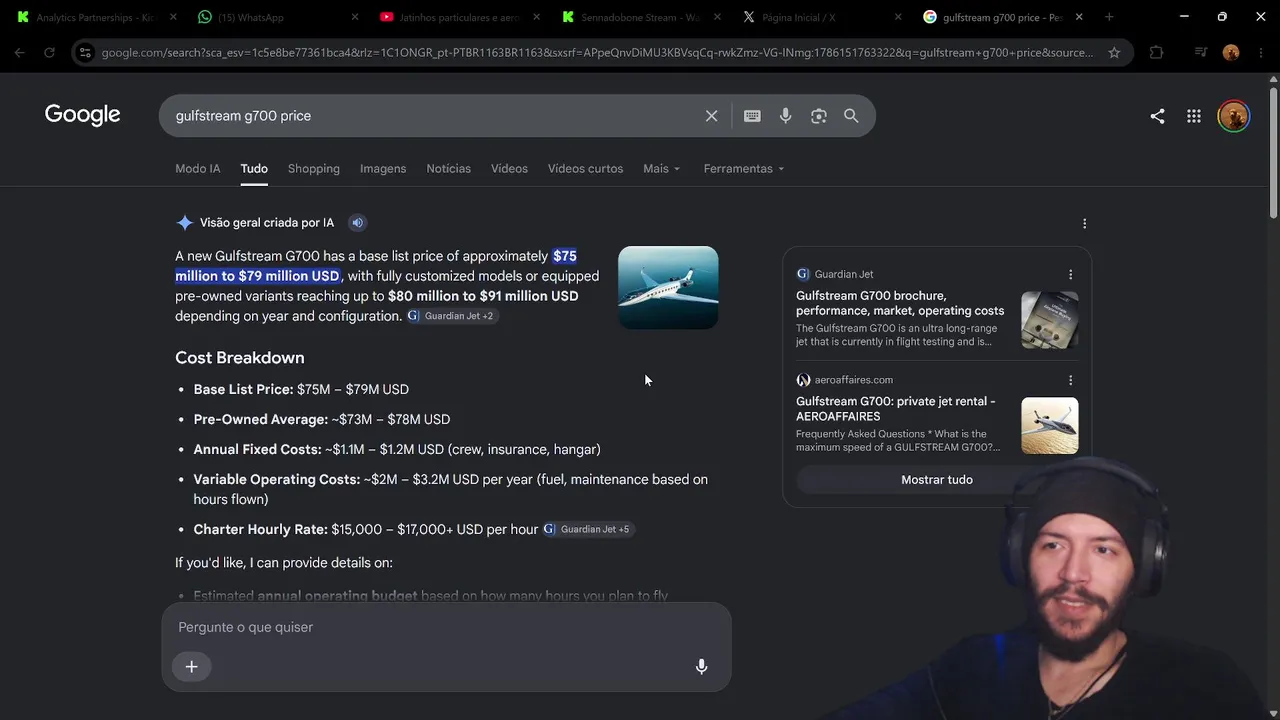Submit search with the magnifier icon
The image size is (1280, 720).
tap(851, 116)
